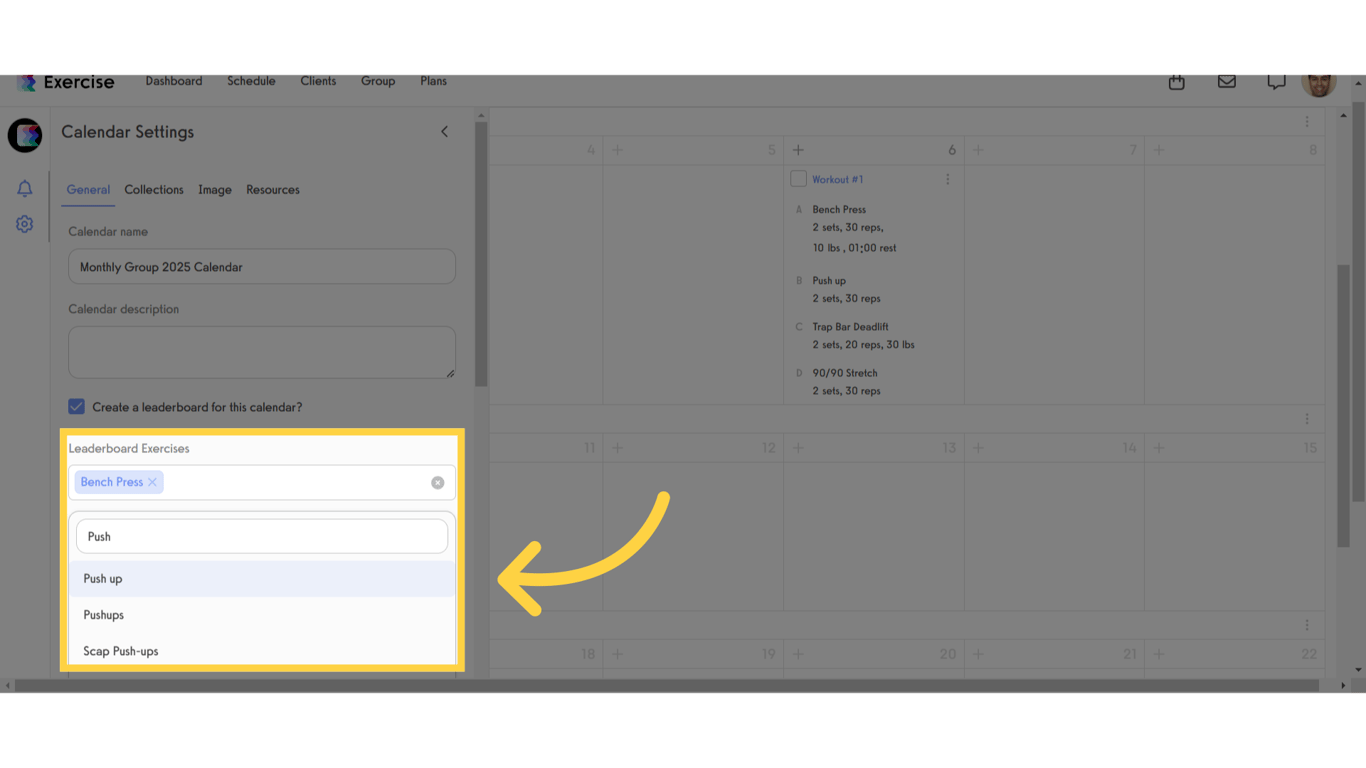Switch to General tab
The image size is (1366, 768).
tap(88, 190)
